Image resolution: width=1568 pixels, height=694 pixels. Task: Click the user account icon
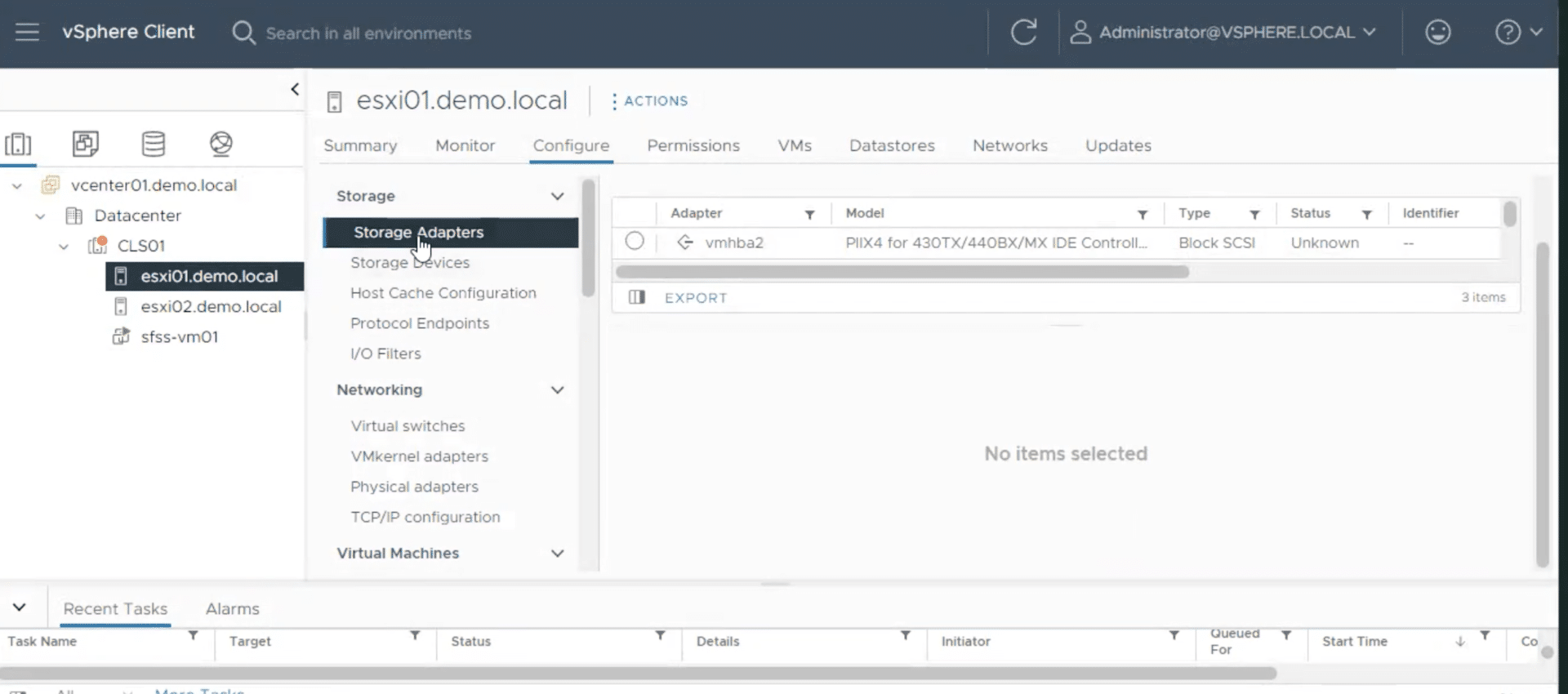(x=1080, y=33)
